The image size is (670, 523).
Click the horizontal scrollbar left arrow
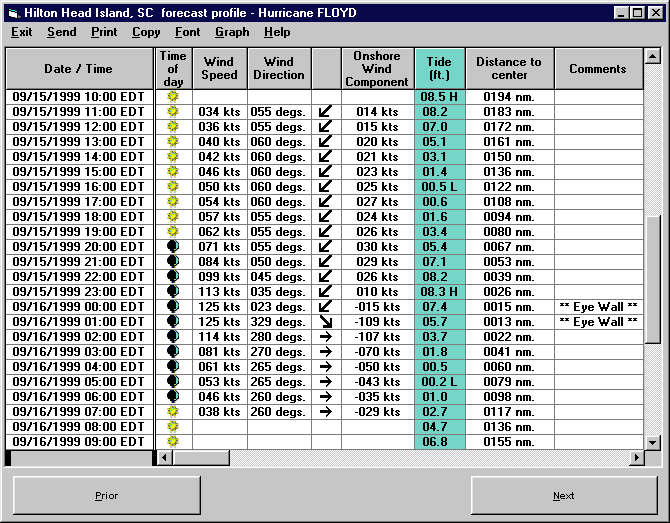[x=165, y=458]
